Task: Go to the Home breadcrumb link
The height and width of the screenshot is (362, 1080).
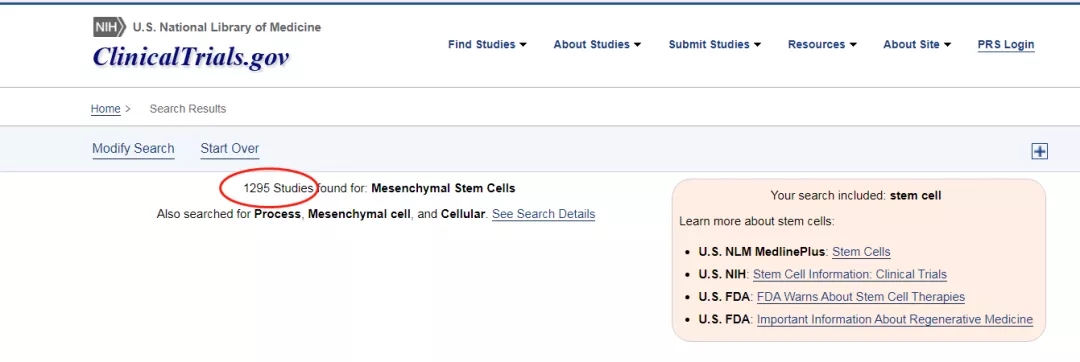Action: [105, 109]
